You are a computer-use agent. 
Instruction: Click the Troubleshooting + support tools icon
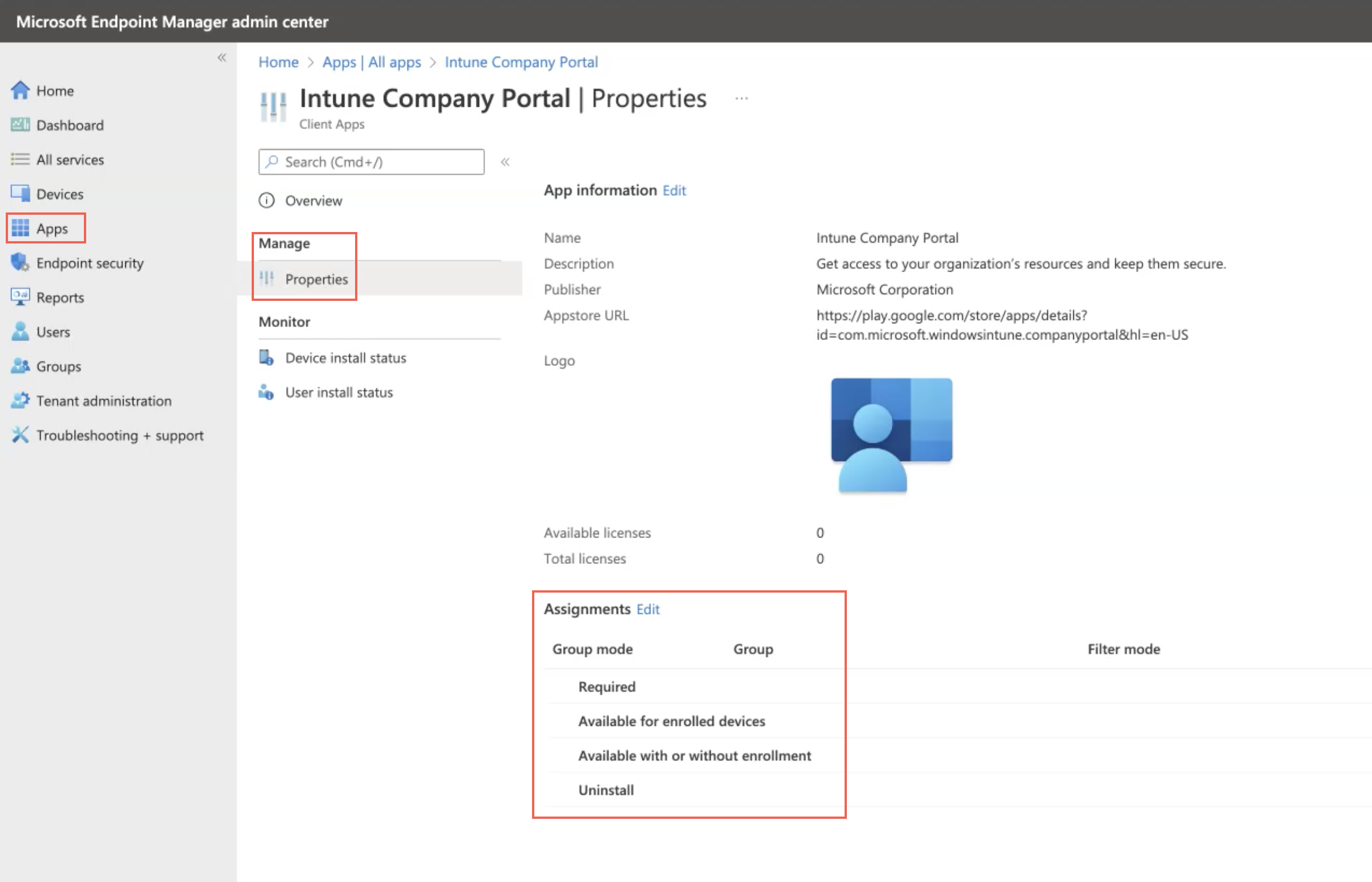(x=20, y=435)
